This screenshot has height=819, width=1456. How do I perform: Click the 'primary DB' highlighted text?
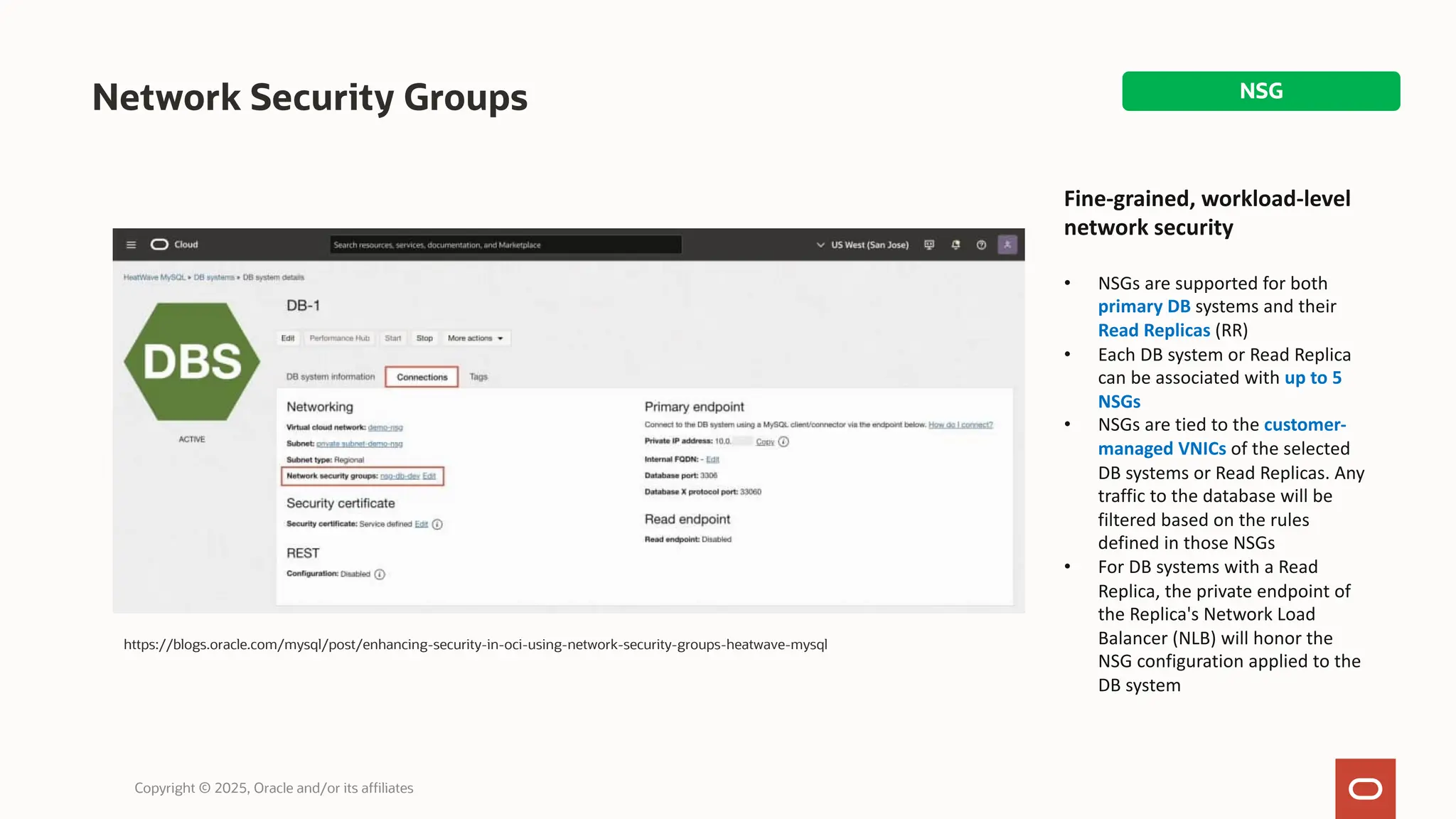point(1144,306)
